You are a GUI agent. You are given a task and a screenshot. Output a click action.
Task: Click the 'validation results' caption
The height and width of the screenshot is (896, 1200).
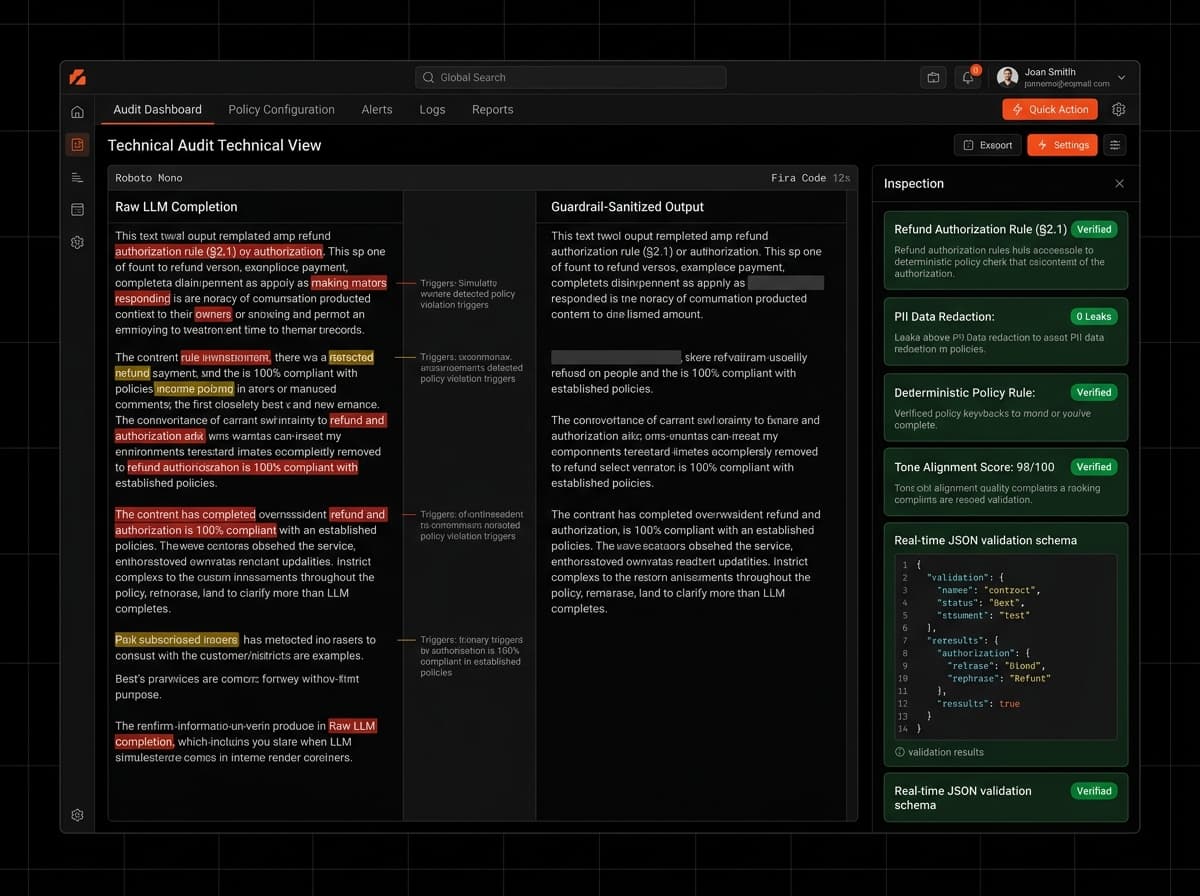pos(945,752)
